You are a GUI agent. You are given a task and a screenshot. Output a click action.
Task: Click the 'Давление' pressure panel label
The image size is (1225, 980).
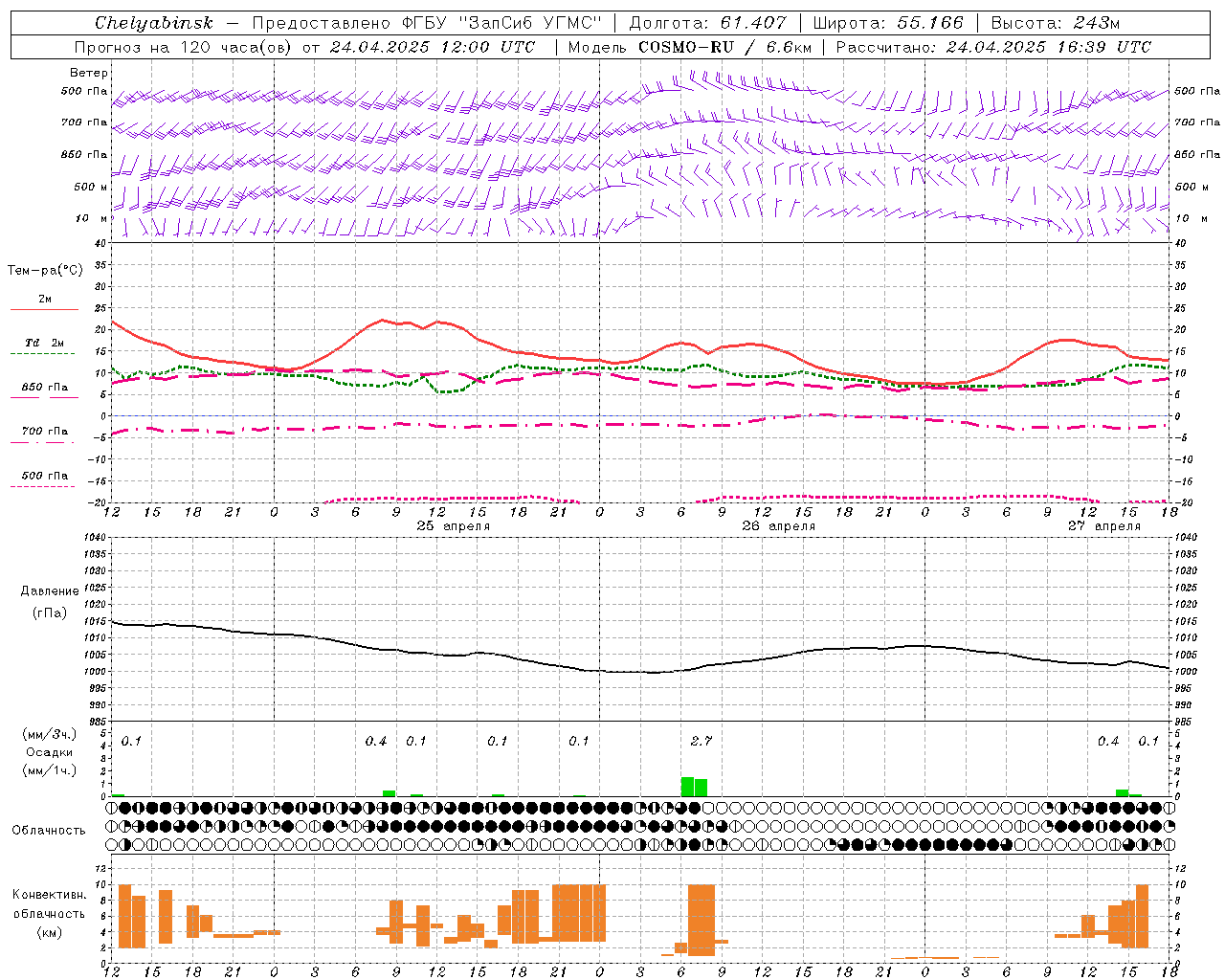[49, 591]
